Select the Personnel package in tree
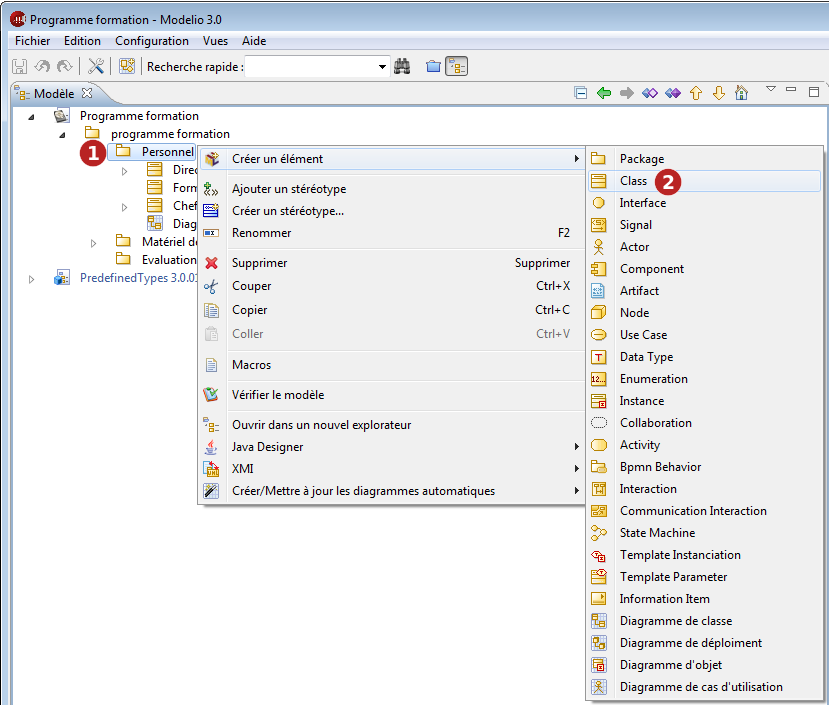 point(152,152)
